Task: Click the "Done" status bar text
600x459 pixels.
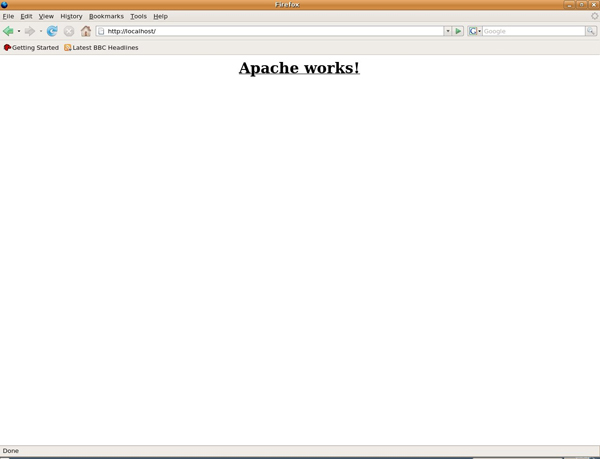Action: [x=11, y=451]
